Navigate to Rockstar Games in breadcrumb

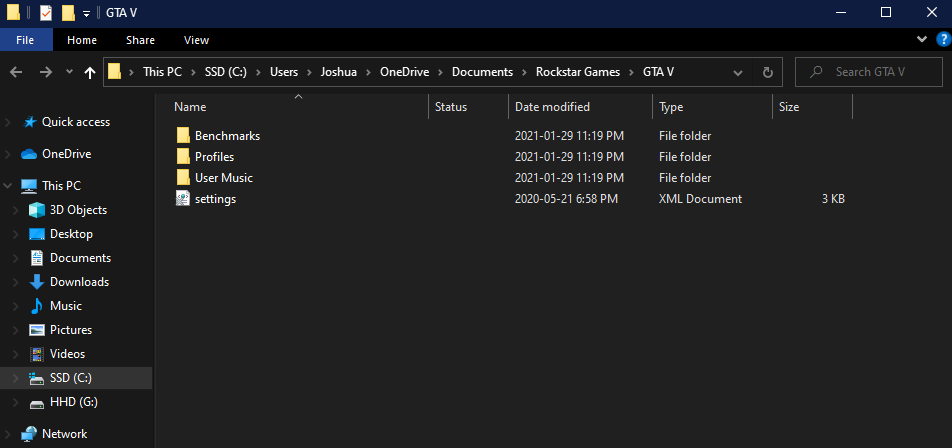tap(577, 72)
